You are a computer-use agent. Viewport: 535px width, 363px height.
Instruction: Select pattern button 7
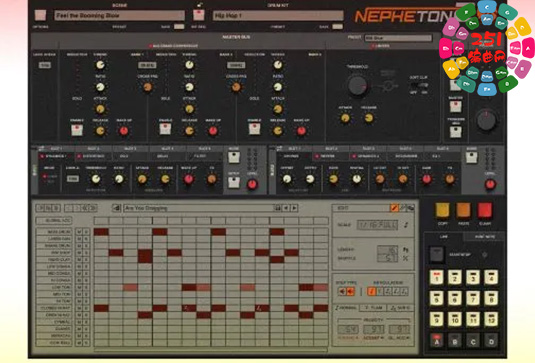pyautogui.click(x=473, y=298)
